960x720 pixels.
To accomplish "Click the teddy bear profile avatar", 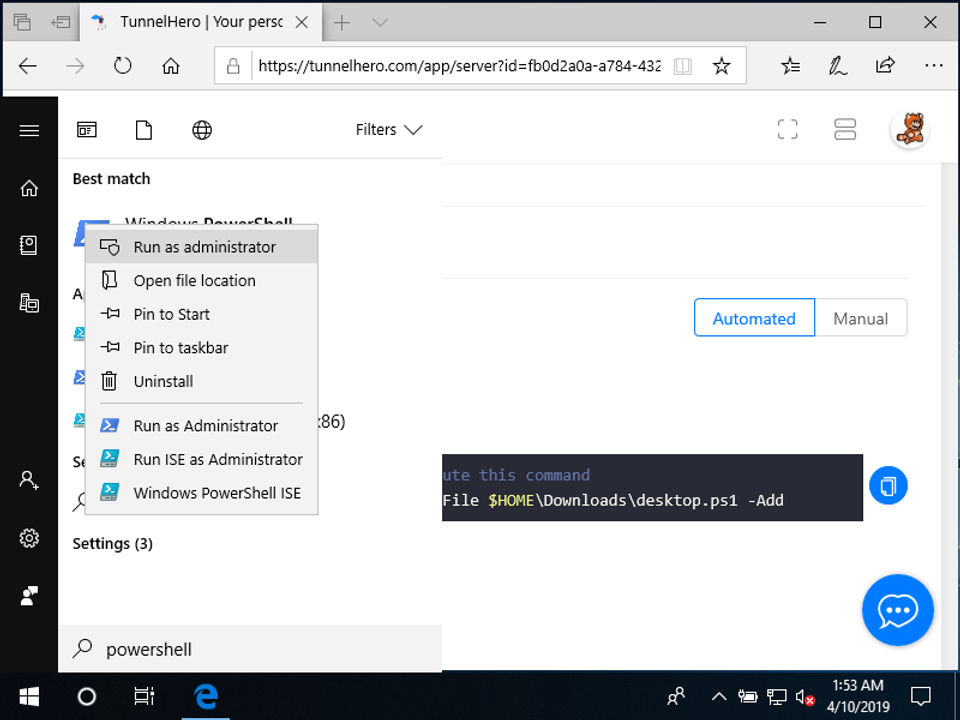I will click(x=909, y=129).
